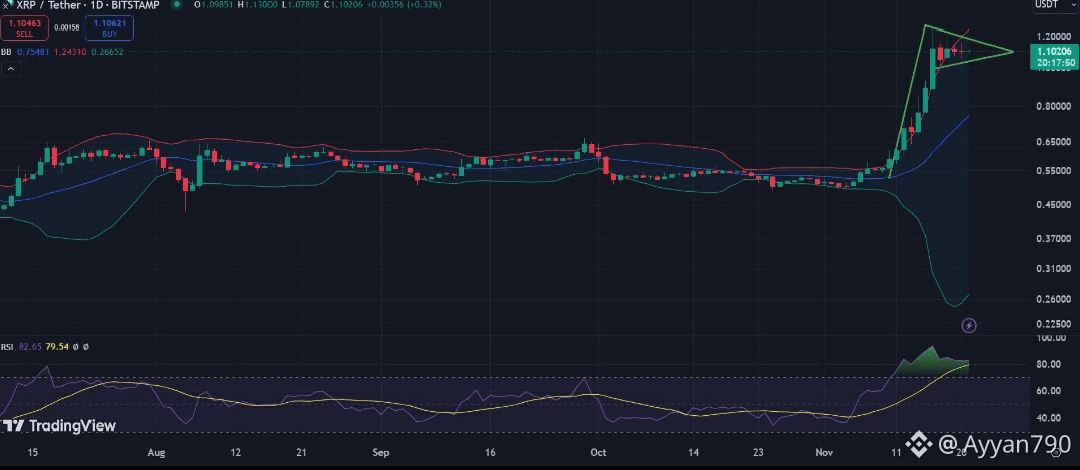Click the 0.37000 price scale label

(1055, 238)
